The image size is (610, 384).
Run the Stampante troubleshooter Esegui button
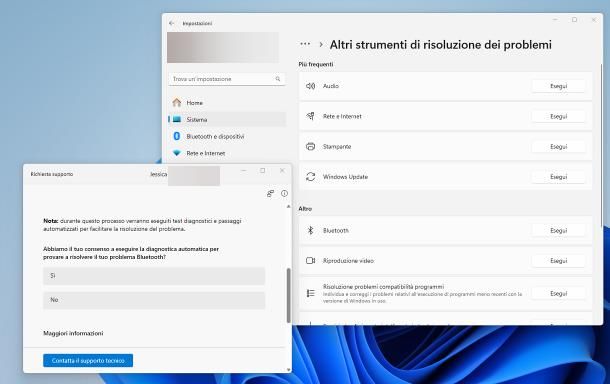click(559, 147)
